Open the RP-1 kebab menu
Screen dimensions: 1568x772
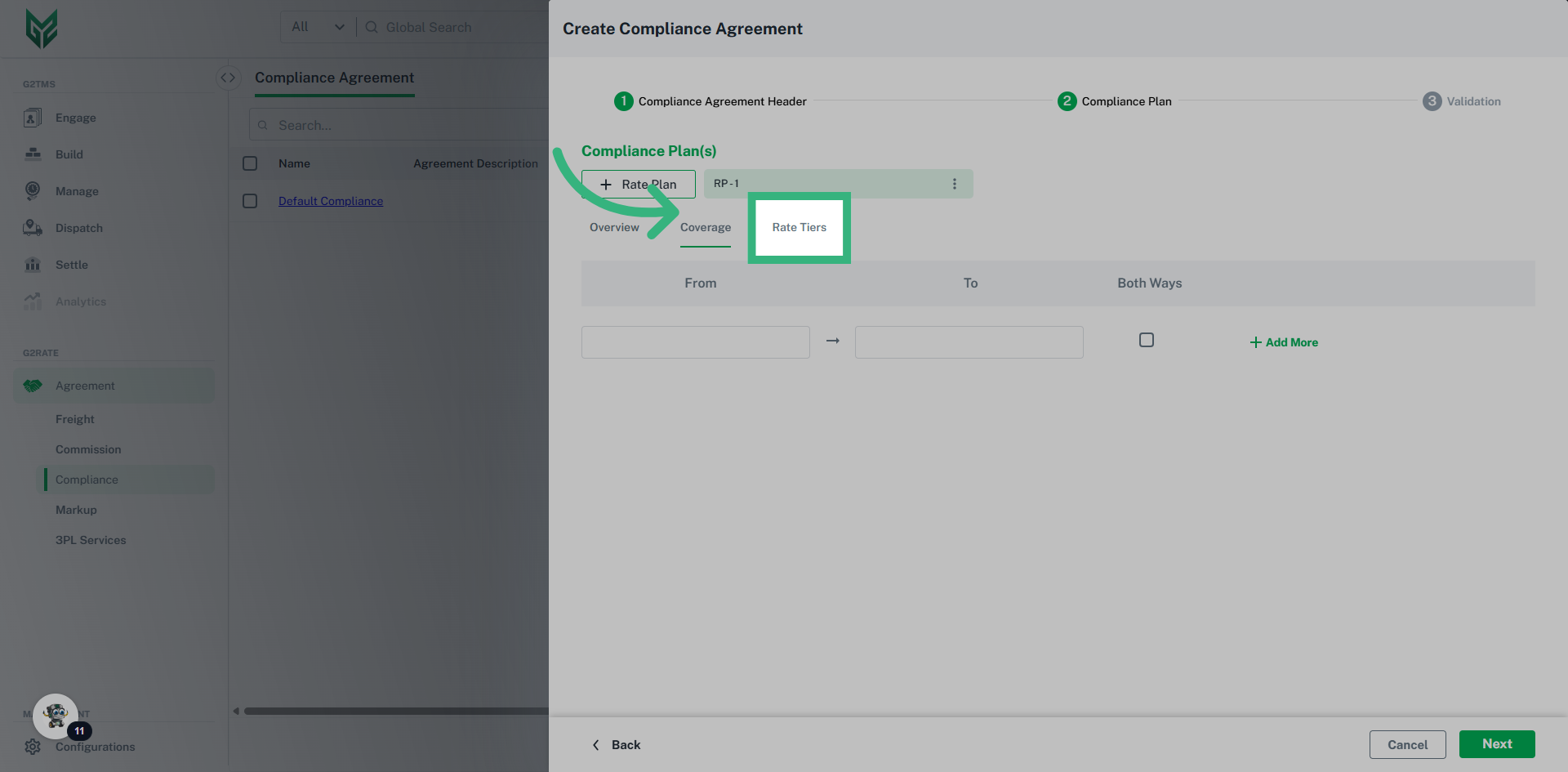954,184
